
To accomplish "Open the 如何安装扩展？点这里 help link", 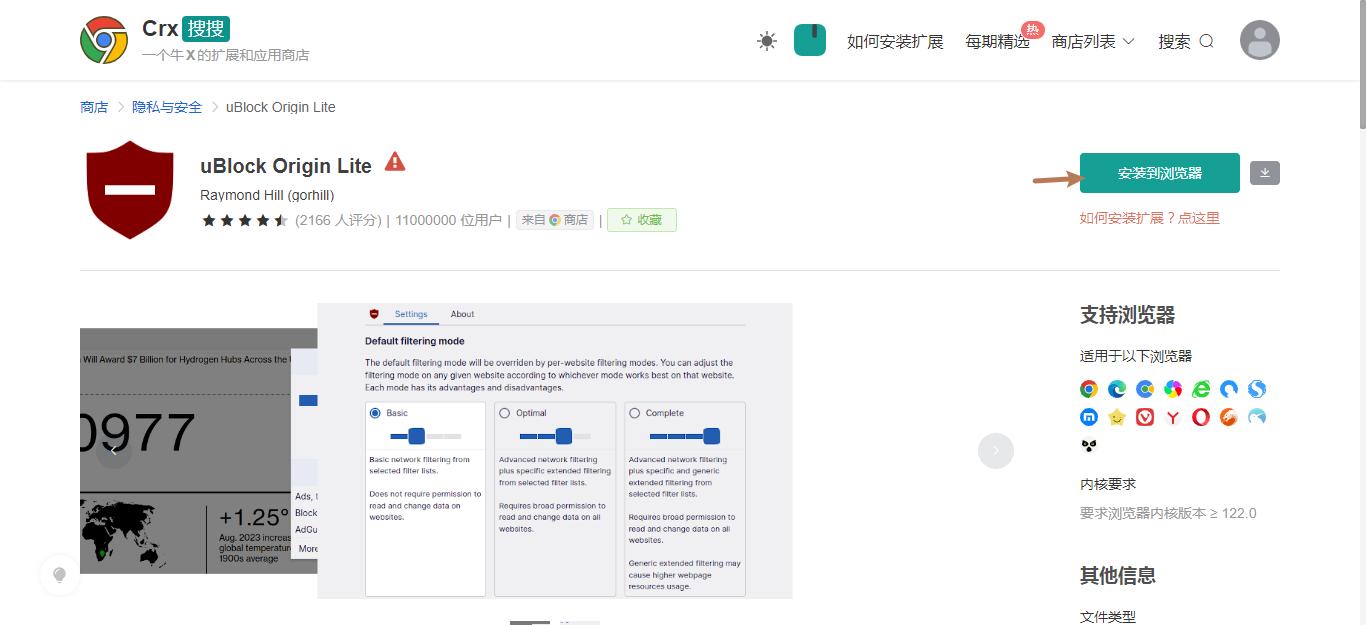I will (x=1150, y=218).
